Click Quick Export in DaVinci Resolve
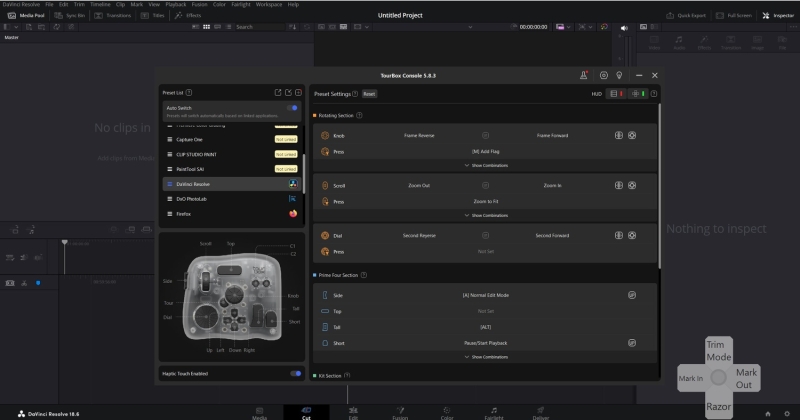This screenshot has width=800, height=420. (686, 15)
